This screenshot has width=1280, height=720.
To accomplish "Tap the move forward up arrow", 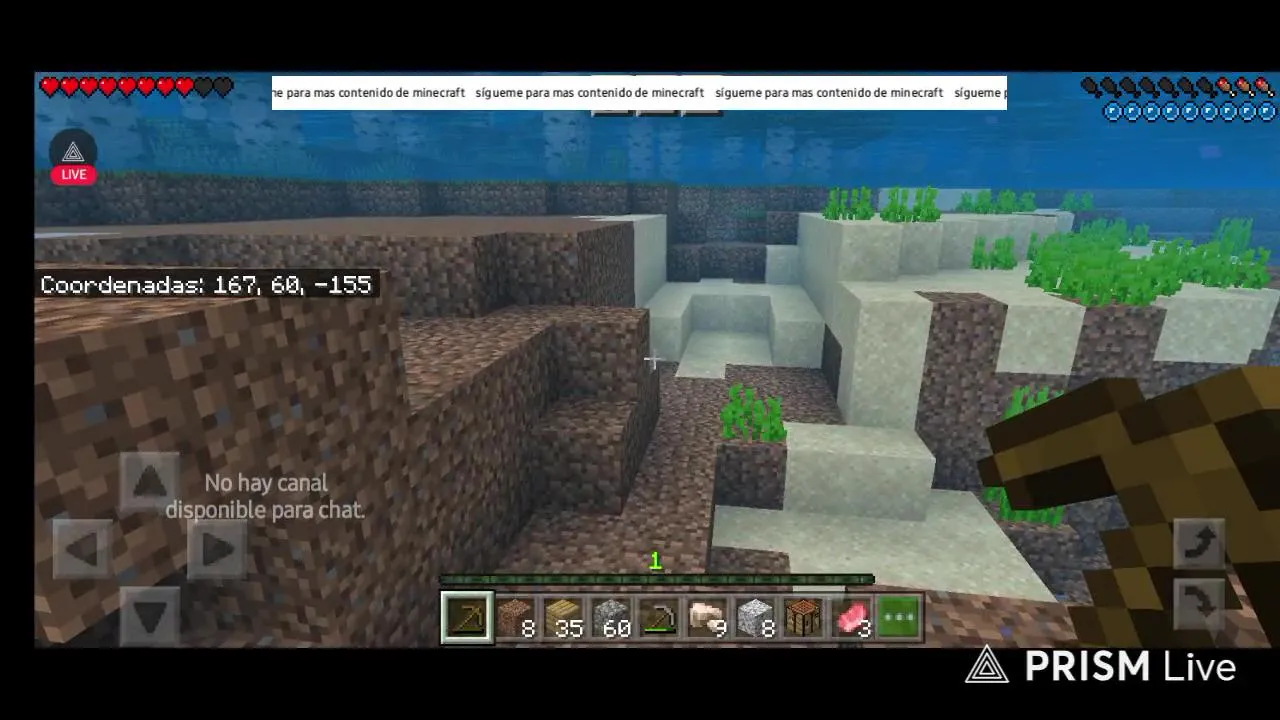I will point(149,482).
